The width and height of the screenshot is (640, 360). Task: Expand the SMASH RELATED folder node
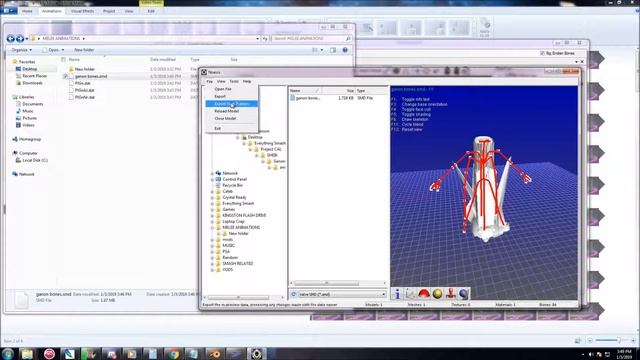212,264
